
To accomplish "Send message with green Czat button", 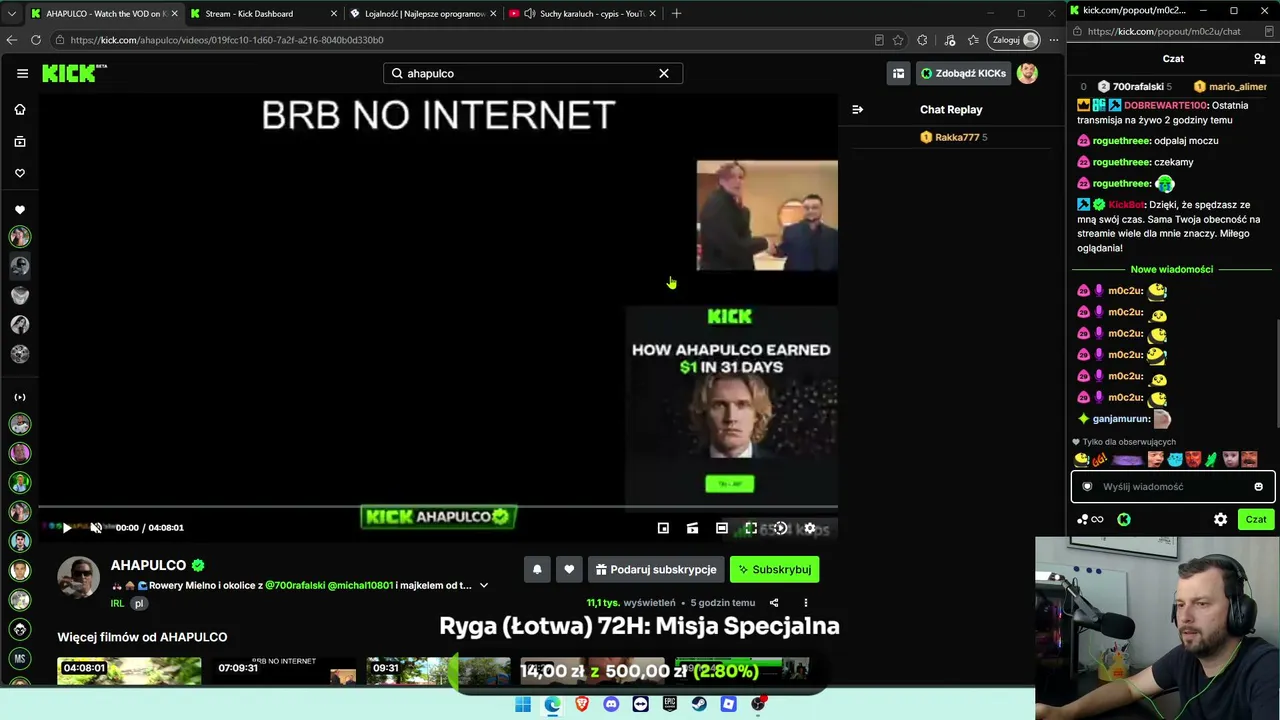I will pos(1256,520).
